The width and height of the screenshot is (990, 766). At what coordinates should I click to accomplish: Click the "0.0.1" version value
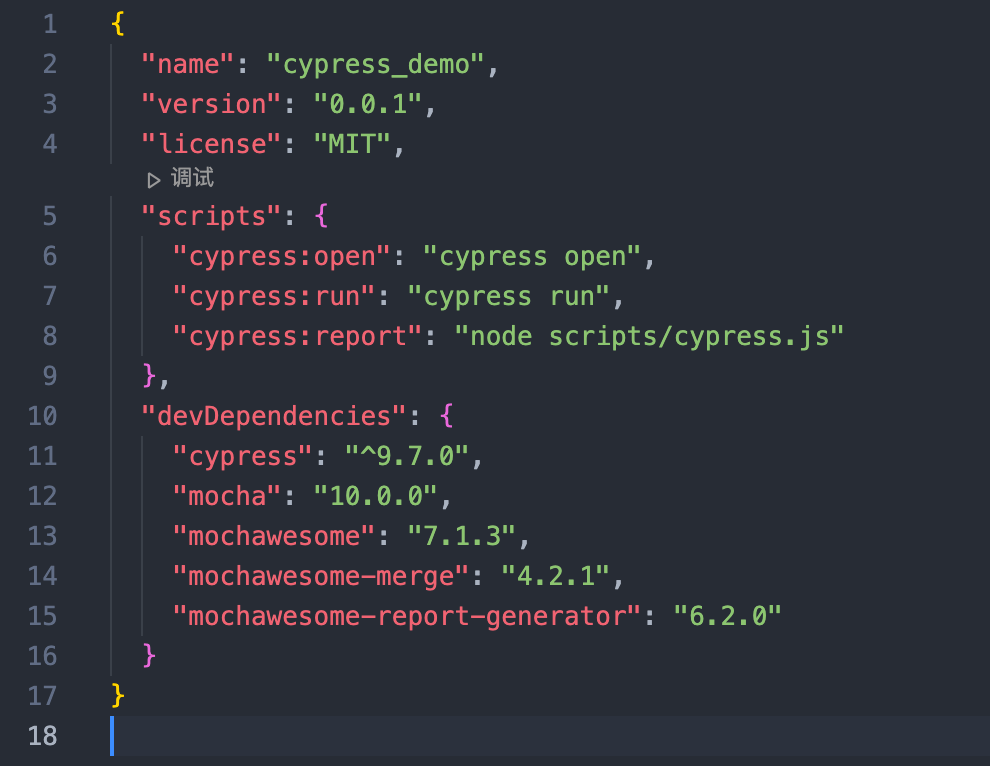[x=368, y=104]
